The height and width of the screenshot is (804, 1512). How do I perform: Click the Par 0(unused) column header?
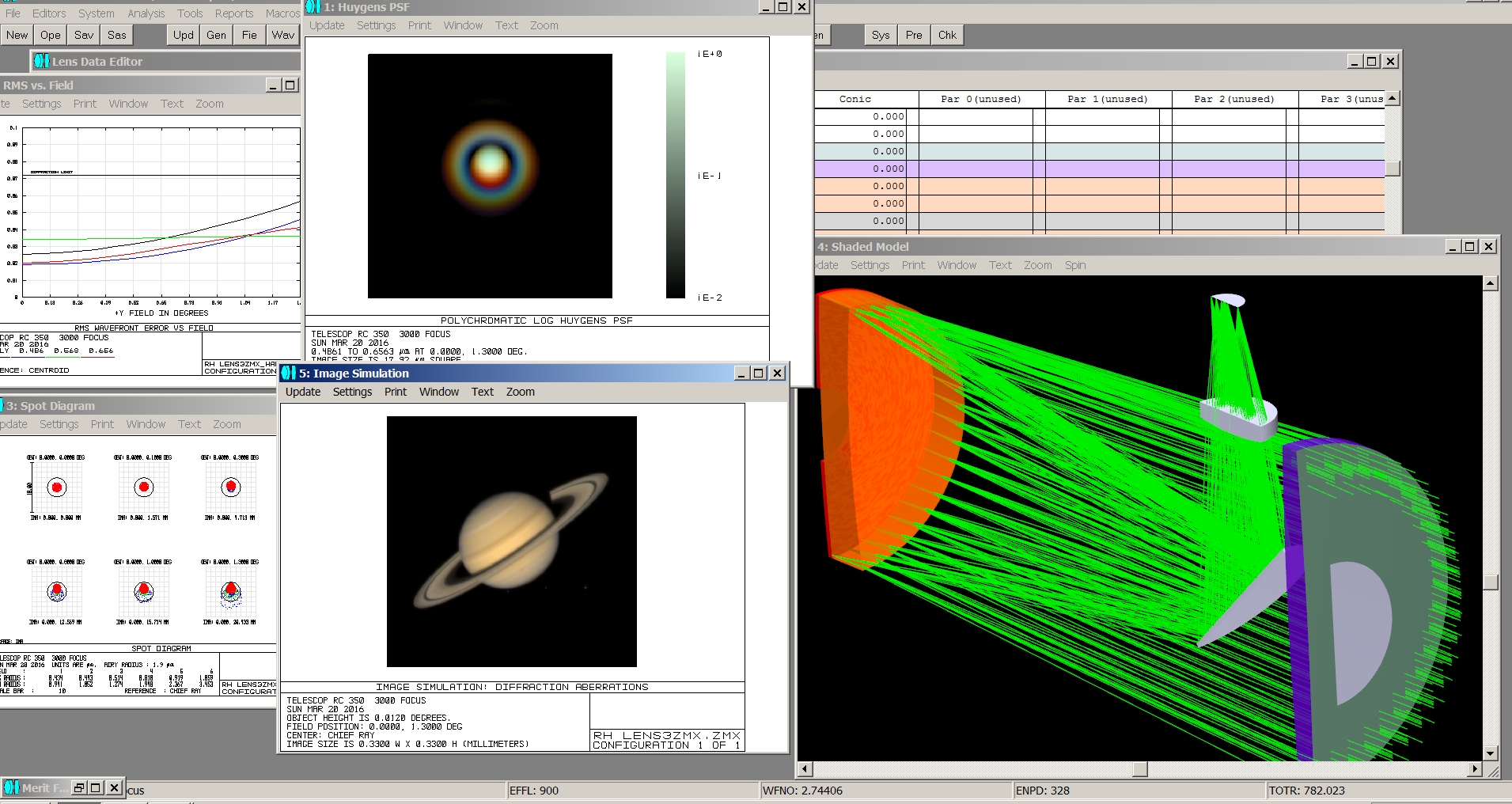click(981, 99)
